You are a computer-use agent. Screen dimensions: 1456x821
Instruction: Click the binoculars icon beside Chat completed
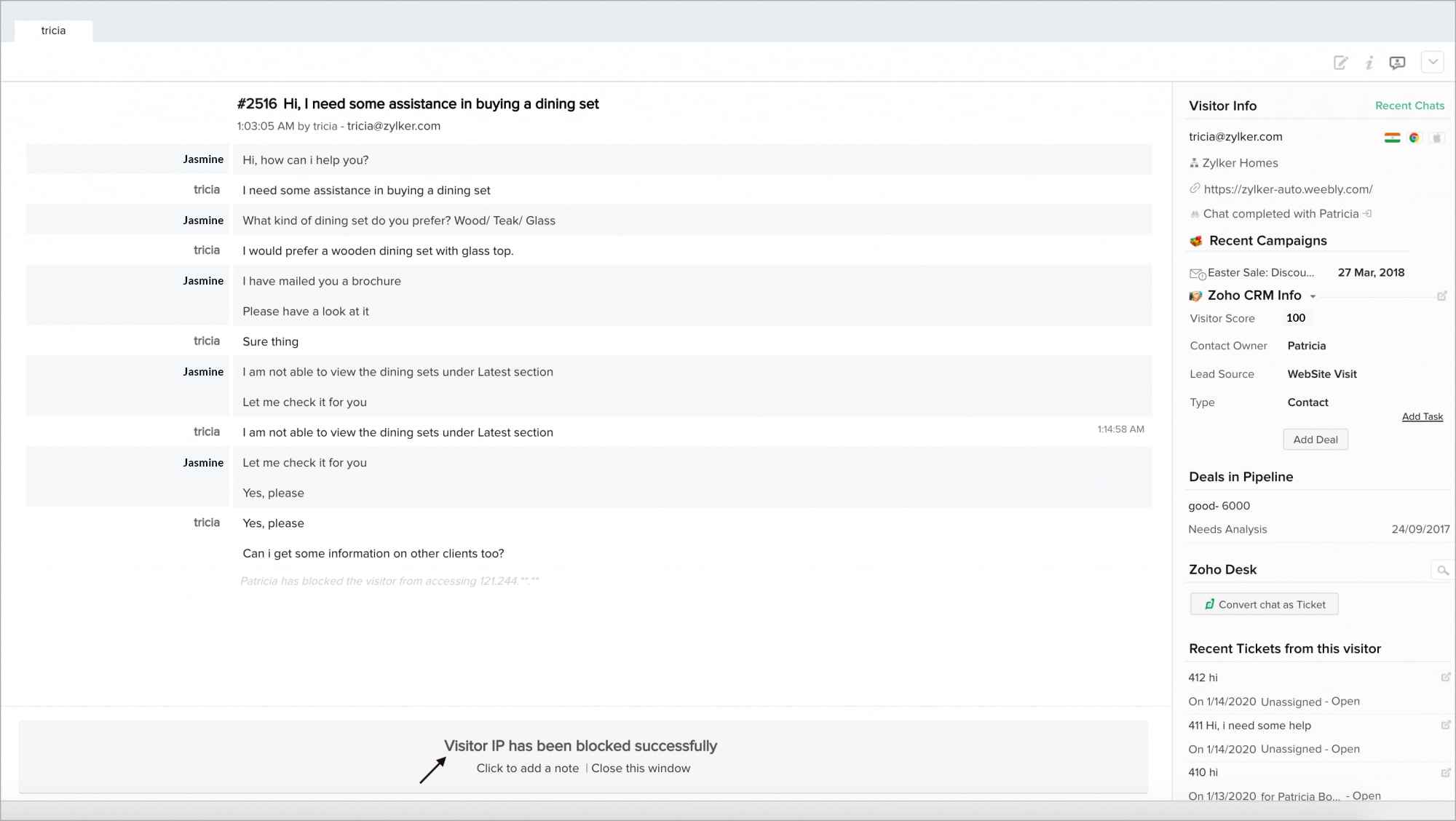pyautogui.click(x=1194, y=214)
